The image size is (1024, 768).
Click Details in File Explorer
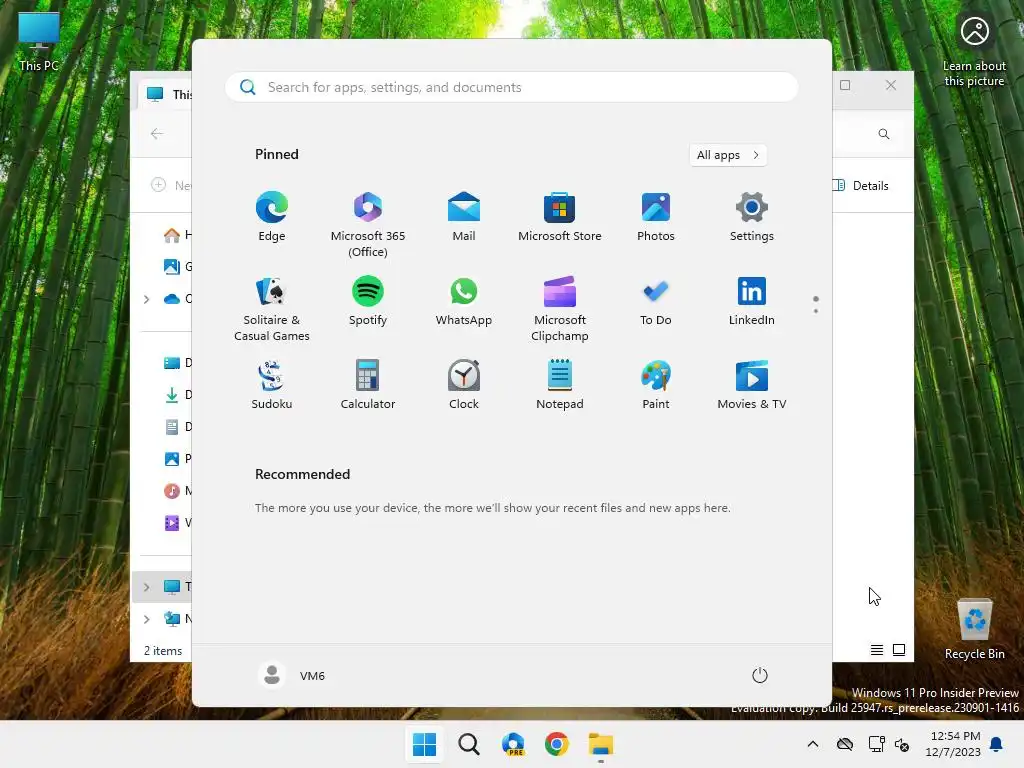(860, 185)
